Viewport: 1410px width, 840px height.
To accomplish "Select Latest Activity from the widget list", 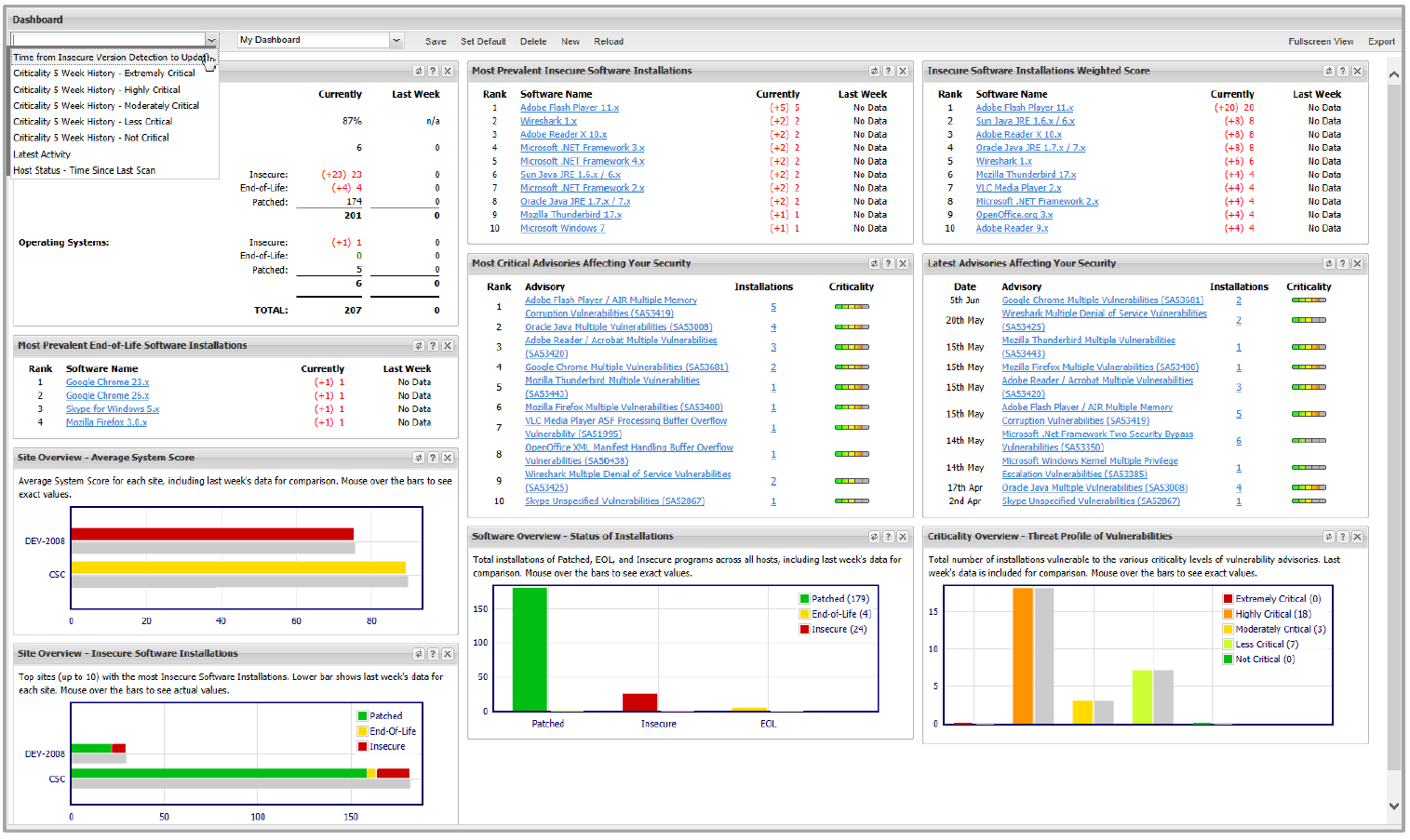I will coord(41,153).
